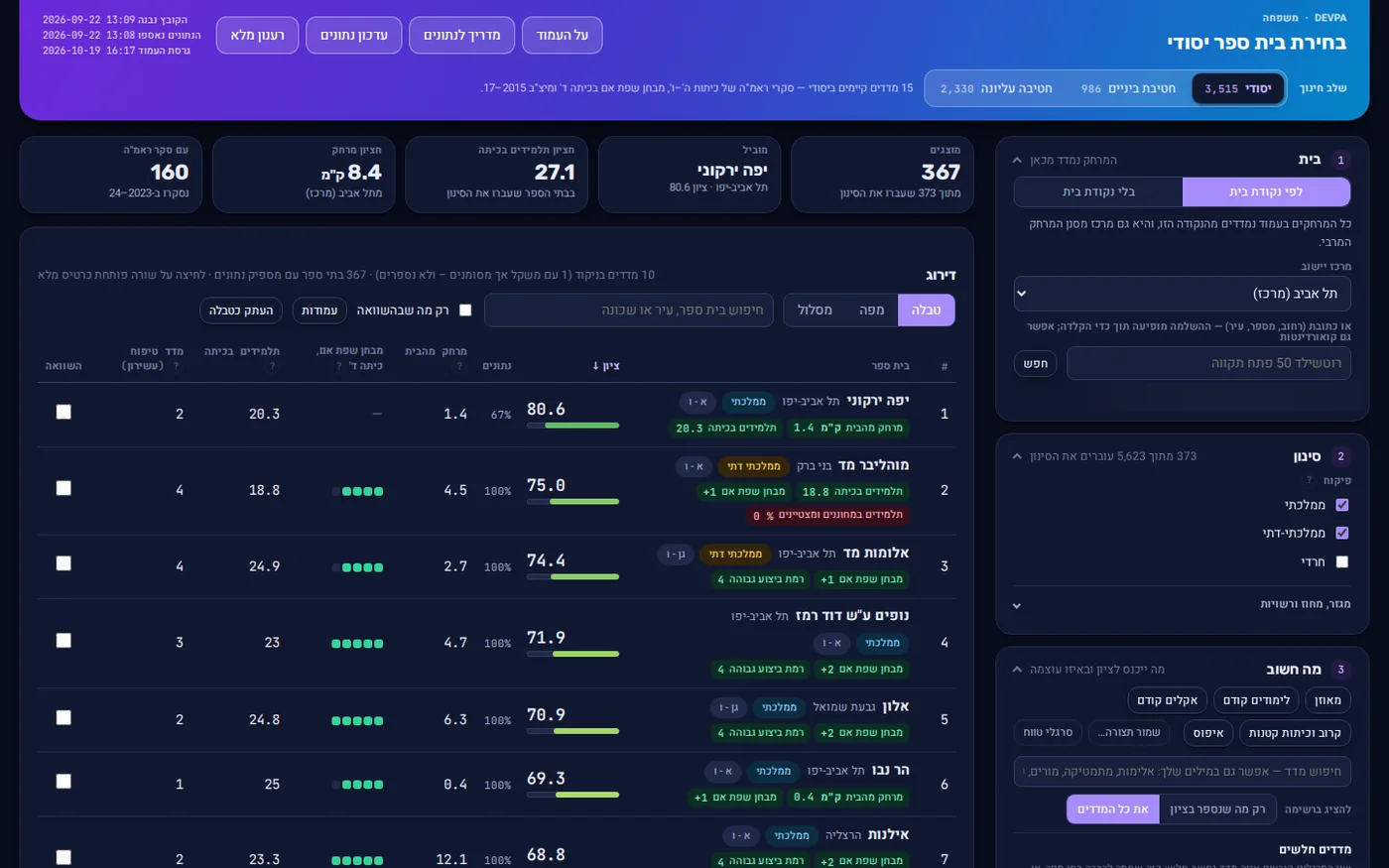Check the compare box for הר נבו row
The height and width of the screenshot is (868, 1389).
tap(63, 782)
